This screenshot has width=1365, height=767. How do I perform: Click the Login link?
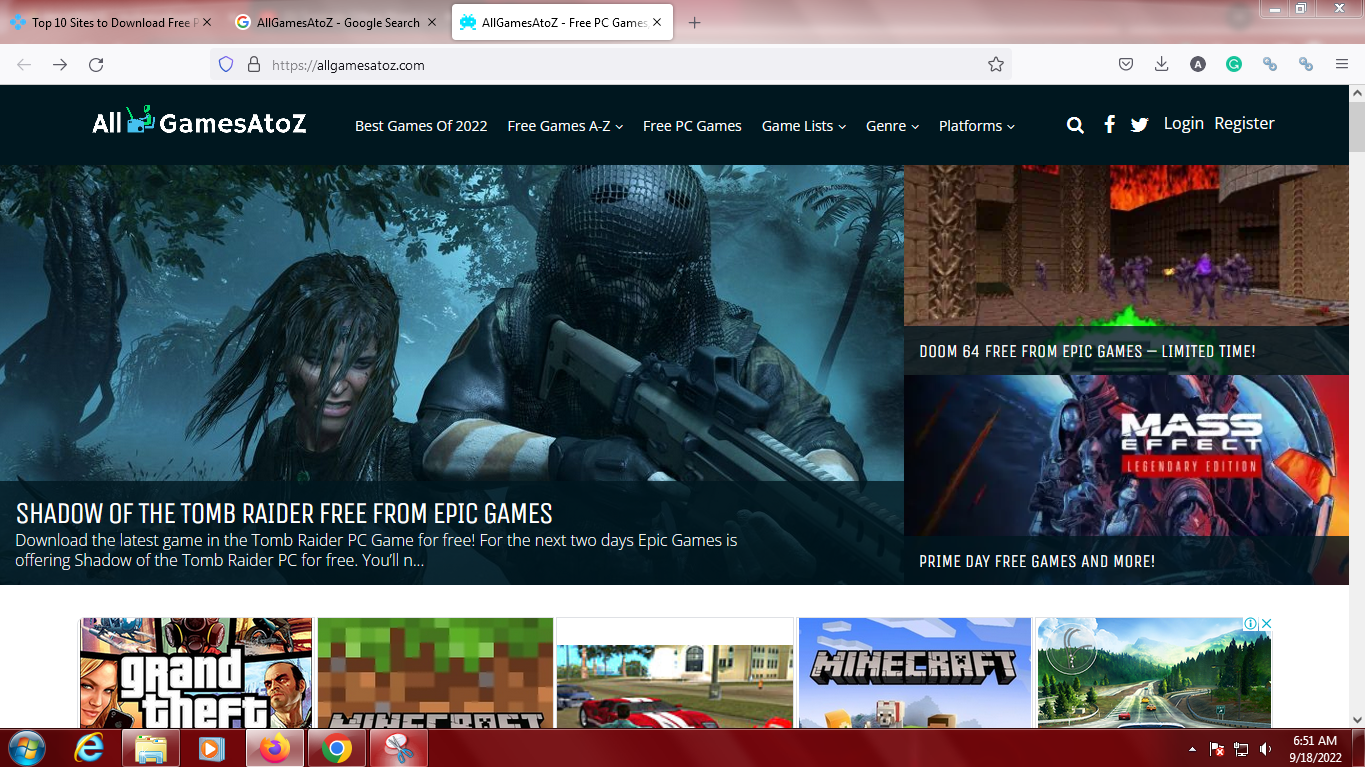coord(1184,123)
